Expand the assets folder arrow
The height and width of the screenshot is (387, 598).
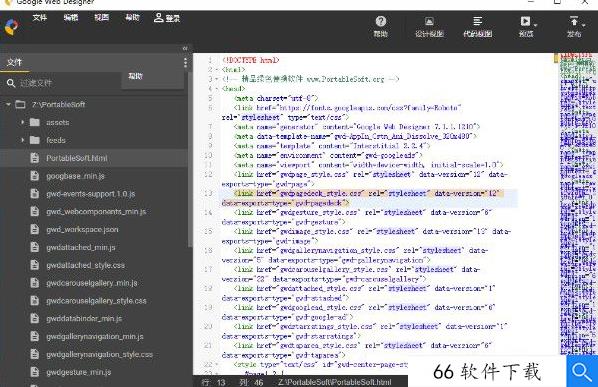(x=22, y=122)
